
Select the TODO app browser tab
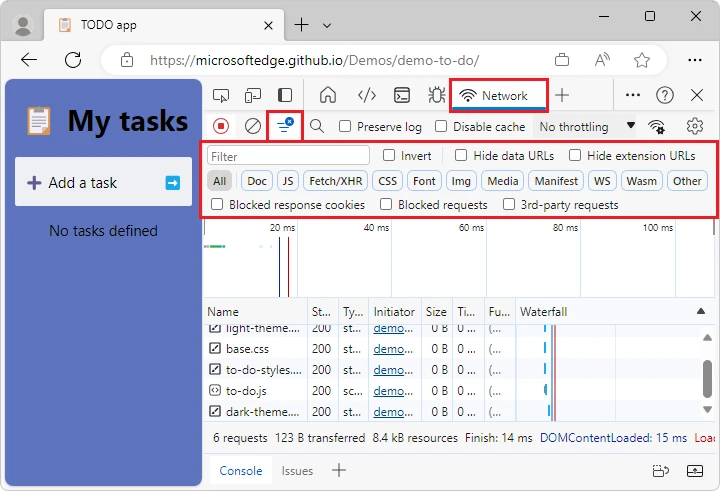coord(164,25)
